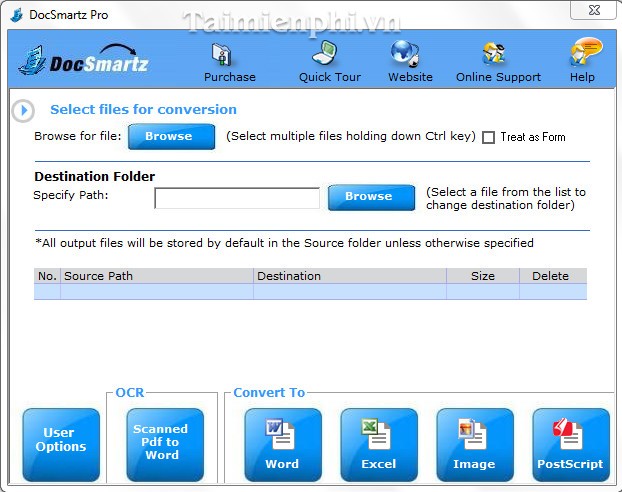Enable the Treat as Form checkbox
The image size is (622, 492).
point(488,137)
